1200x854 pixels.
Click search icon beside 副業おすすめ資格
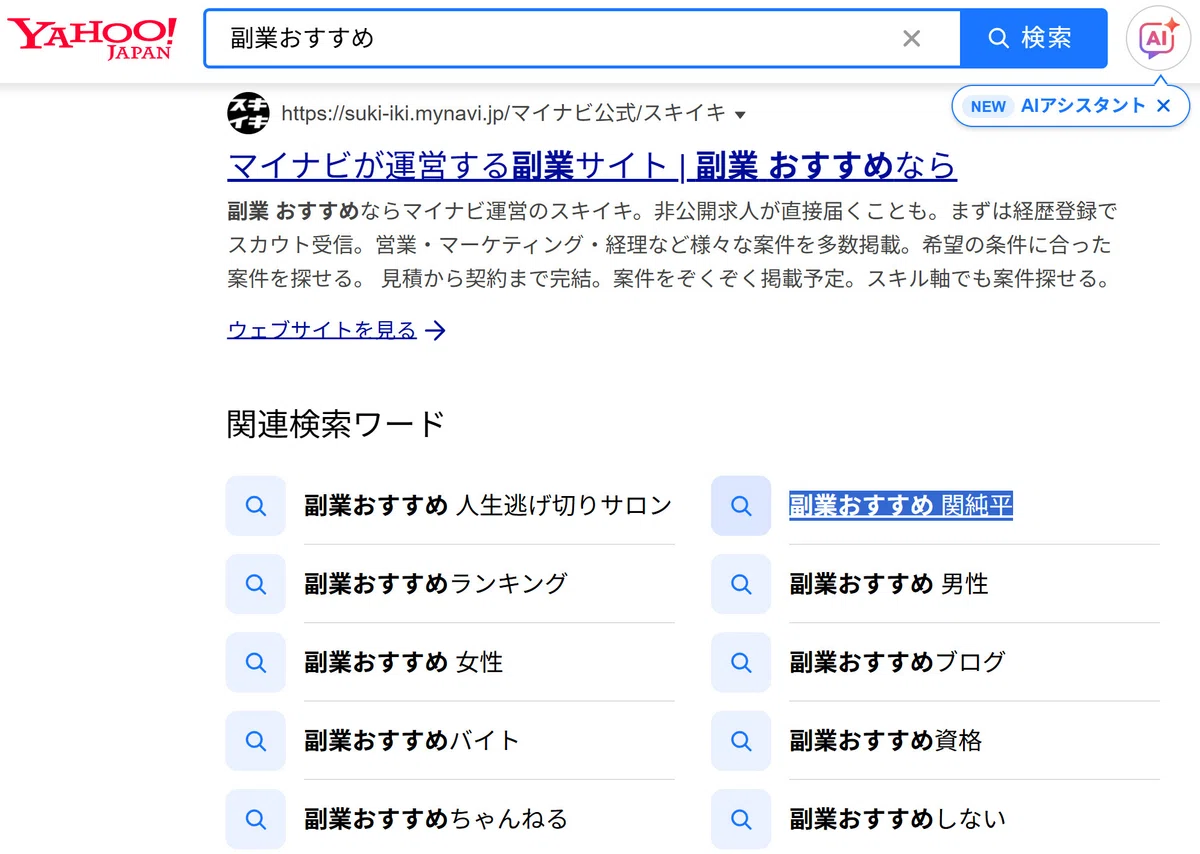click(x=741, y=741)
